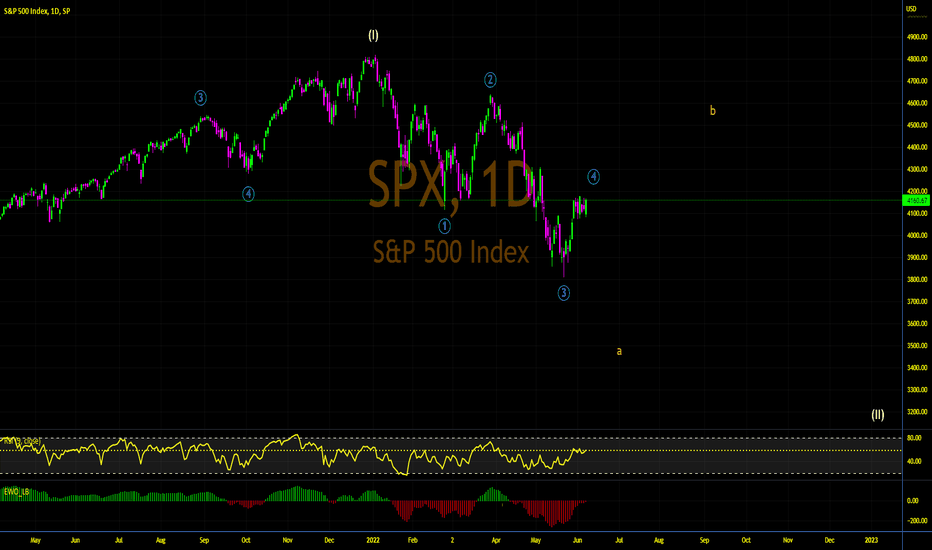Open the RSI (9, close) indicator legend
This screenshot has width=932, height=550.
(22, 441)
